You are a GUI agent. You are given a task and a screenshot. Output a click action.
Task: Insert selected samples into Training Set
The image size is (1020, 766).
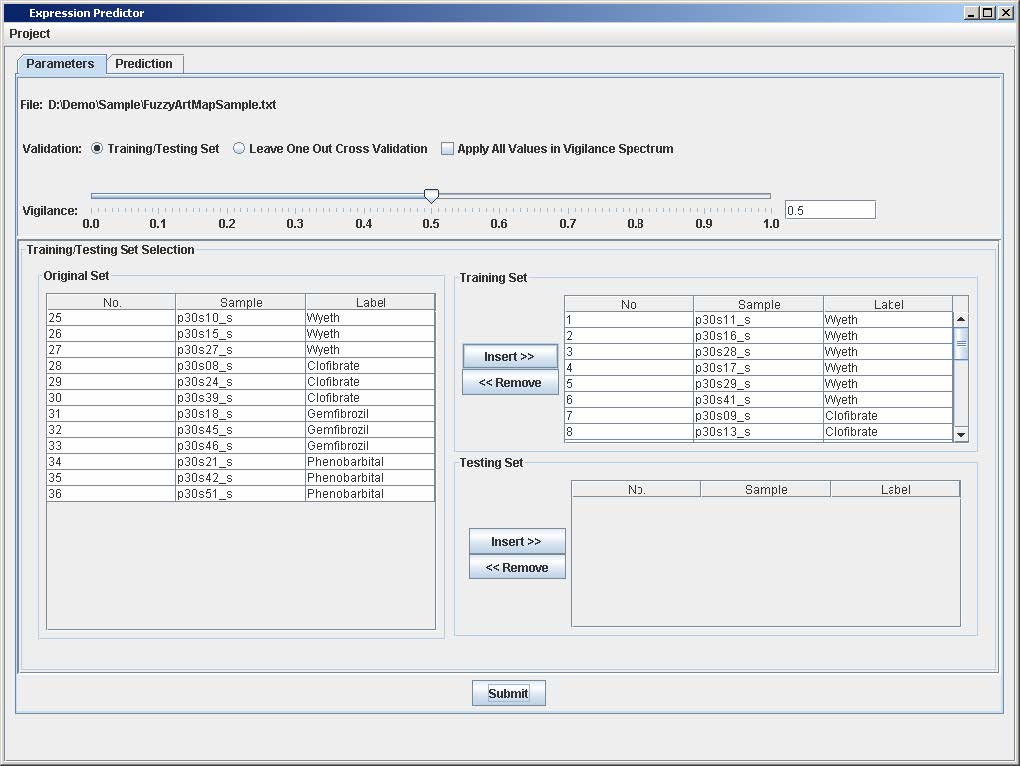click(x=510, y=356)
